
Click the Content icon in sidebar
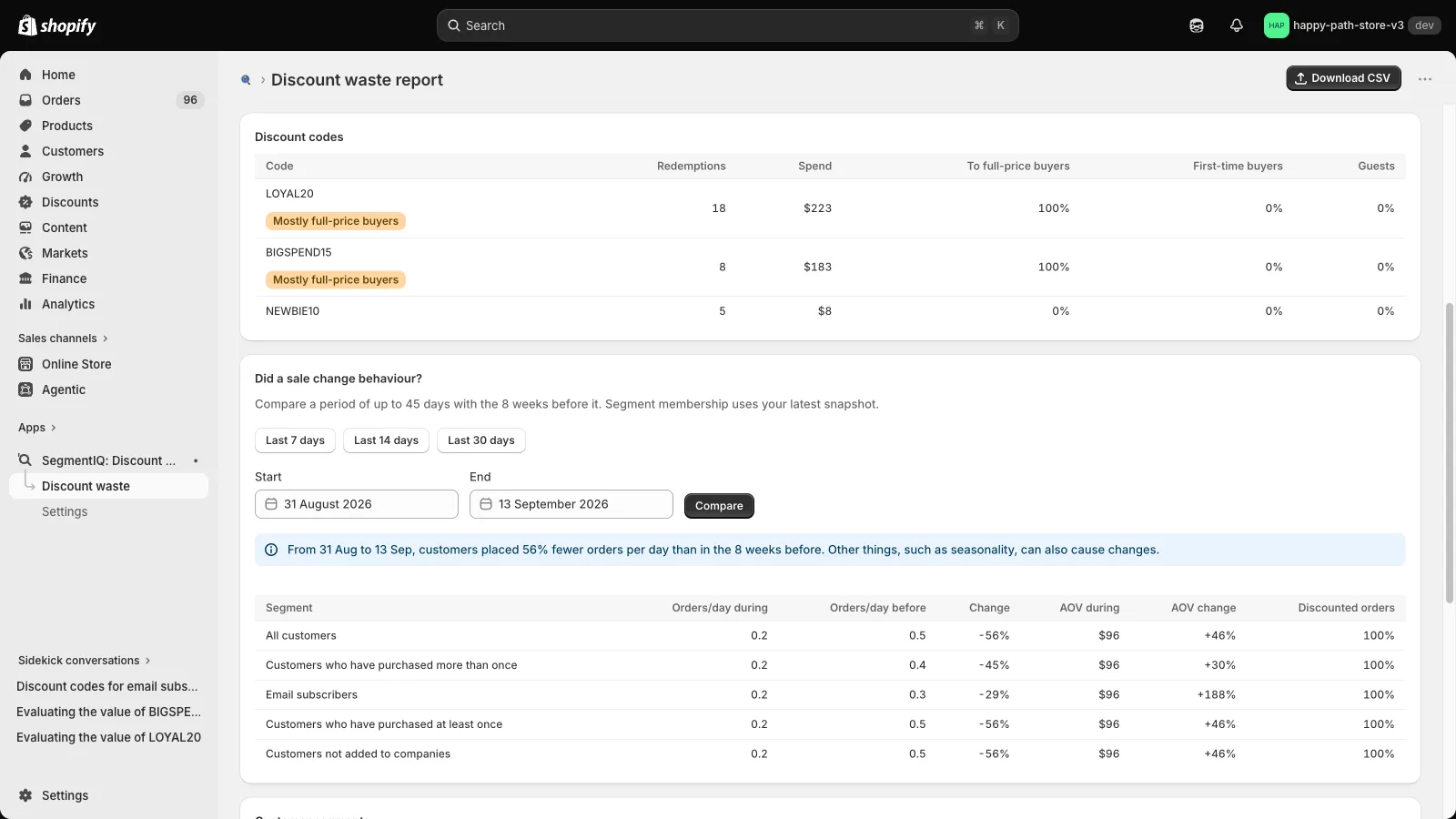point(25,227)
